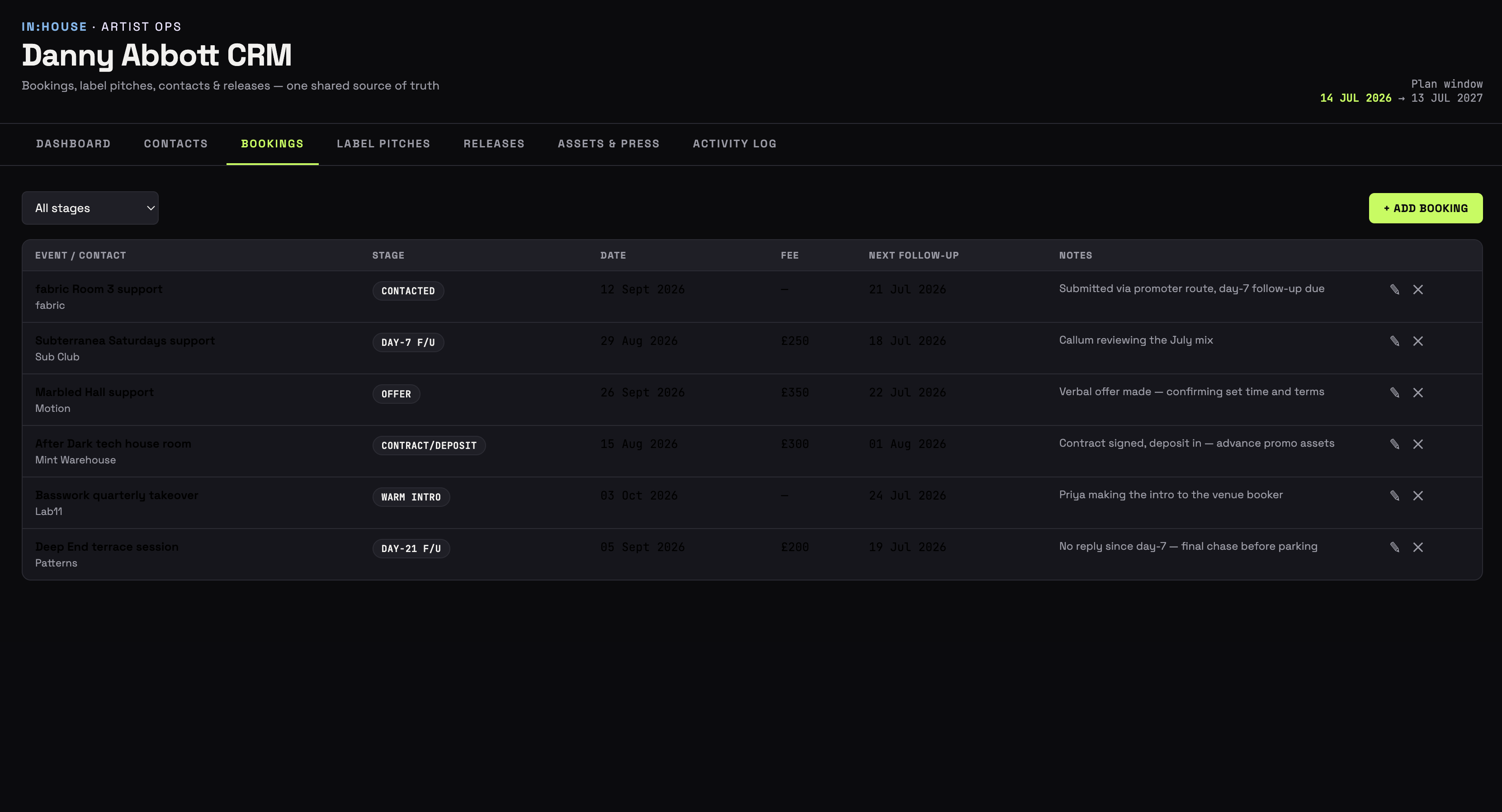
Task: Click the Patterns contact name
Action: point(56,563)
